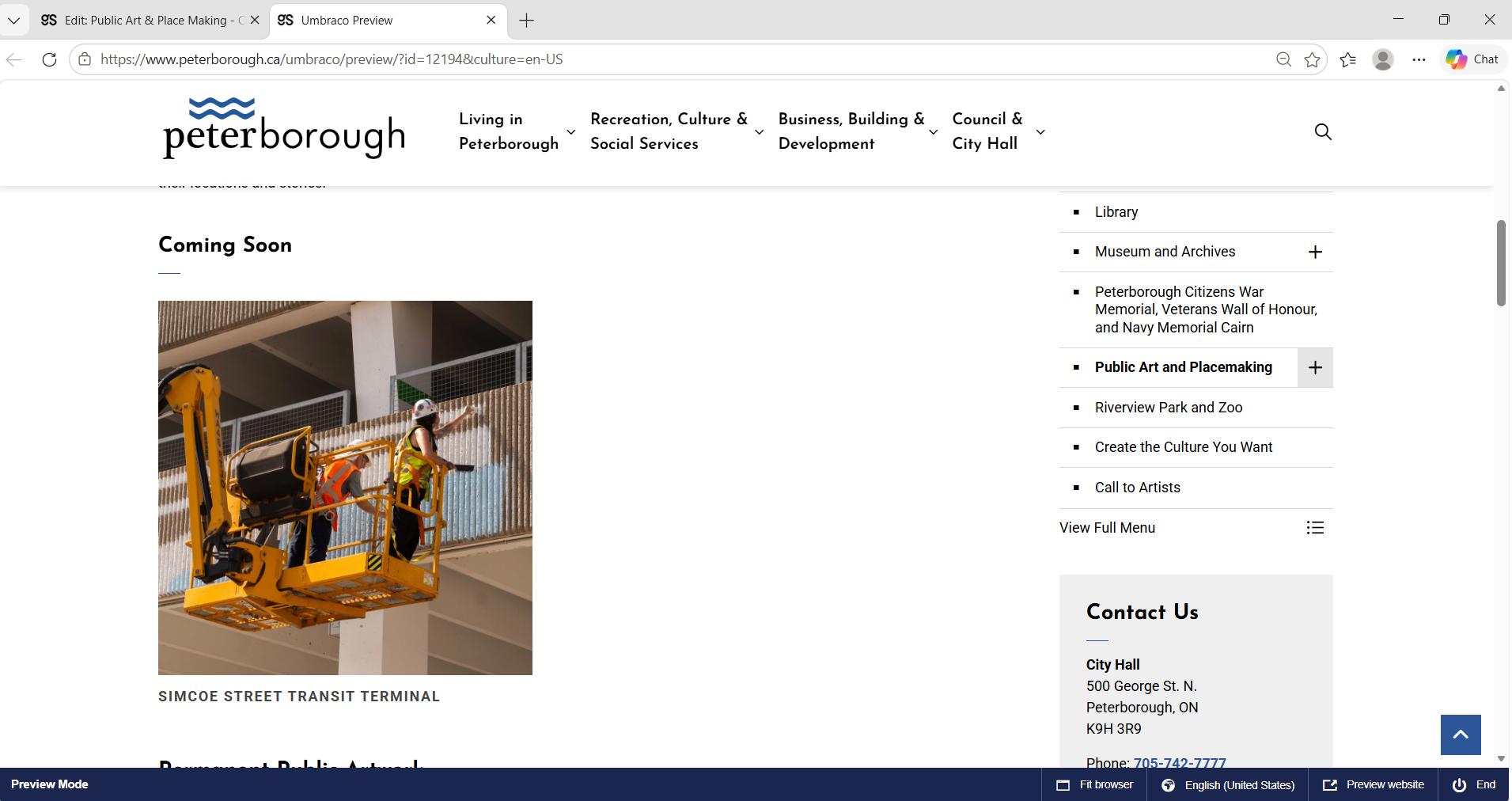This screenshot has height=801, width=1512.
Task: Open a new browser tab
Action: tap(527, 21)
